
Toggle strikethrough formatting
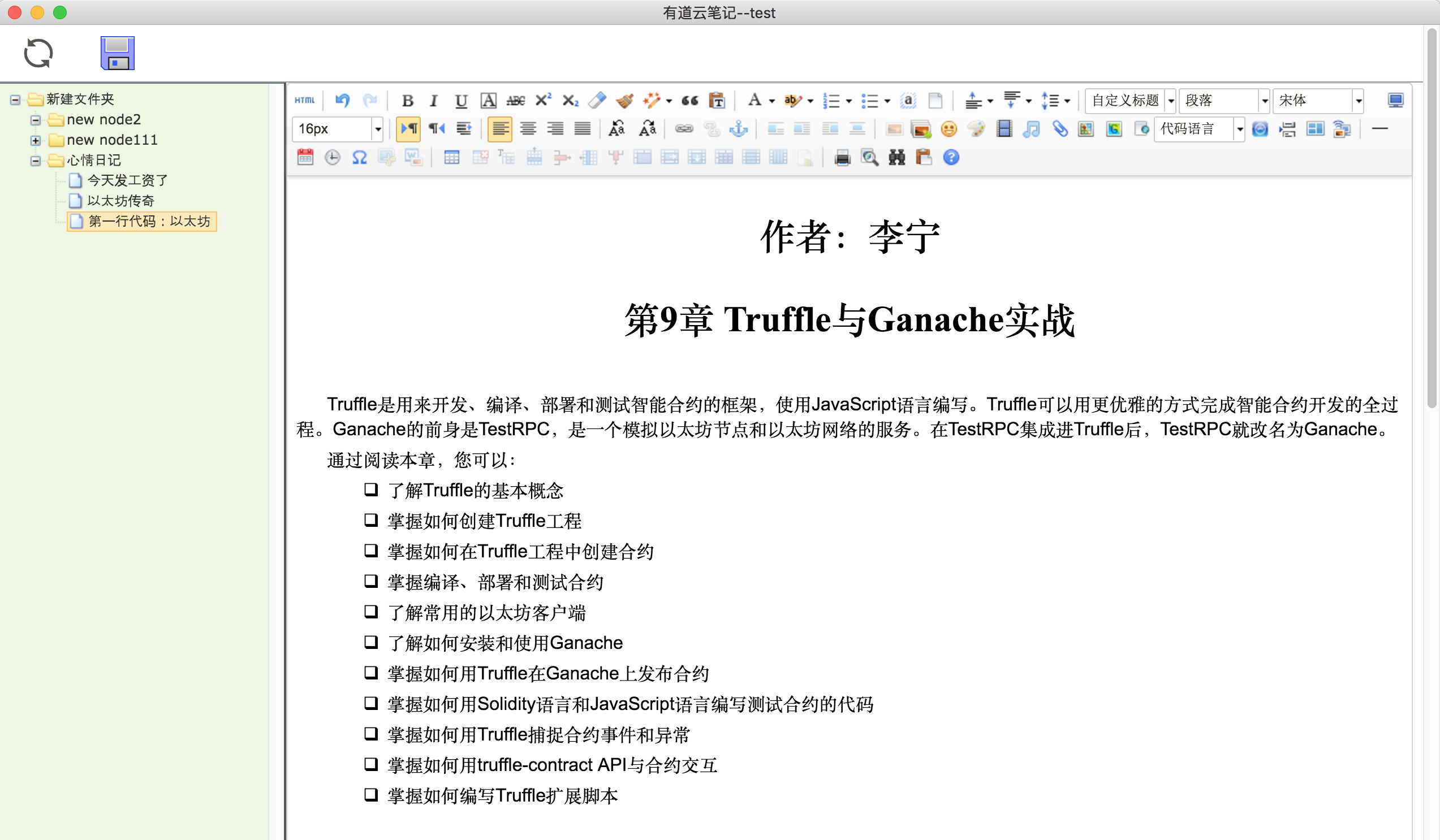(515, 101)
